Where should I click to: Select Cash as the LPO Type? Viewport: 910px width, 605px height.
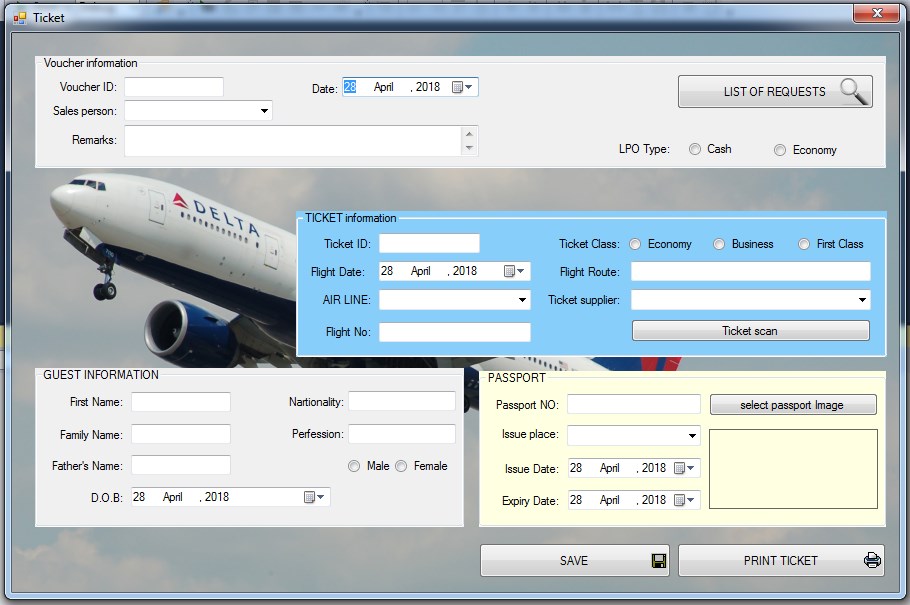(695, 149)
